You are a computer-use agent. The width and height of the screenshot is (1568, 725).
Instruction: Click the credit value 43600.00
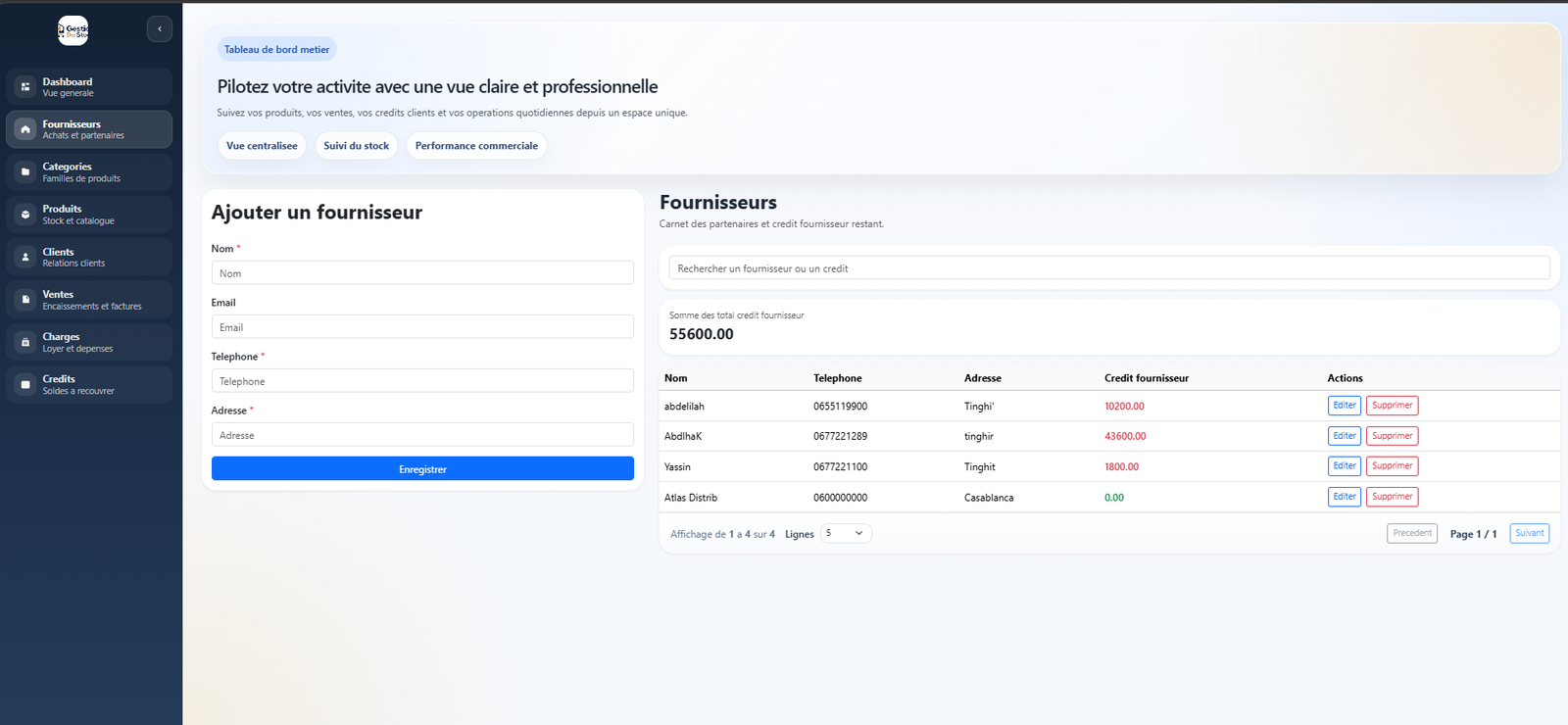1125,437
